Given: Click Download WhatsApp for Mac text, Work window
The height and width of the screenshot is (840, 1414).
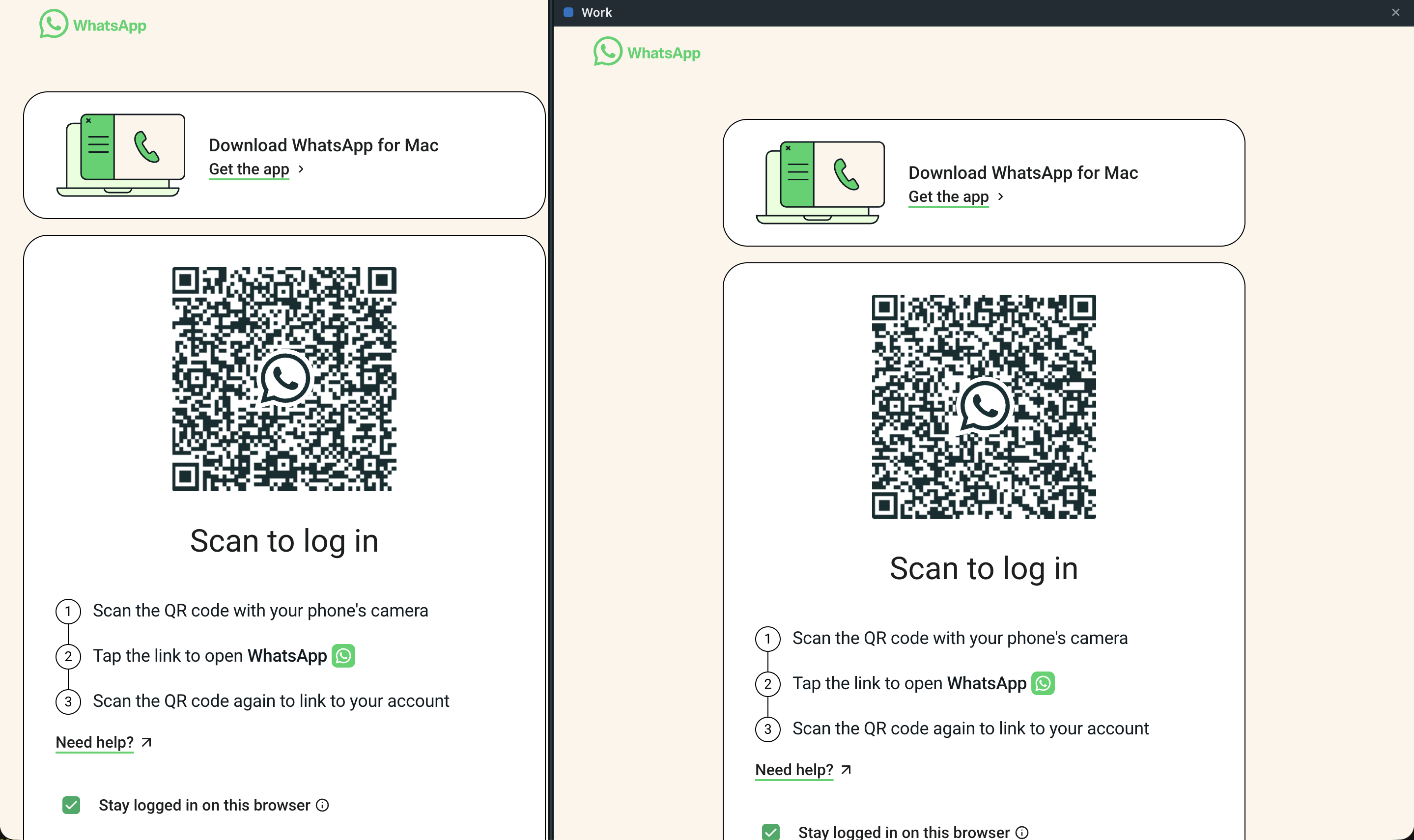Looking at the screenshot, I should click(1023, 173).
